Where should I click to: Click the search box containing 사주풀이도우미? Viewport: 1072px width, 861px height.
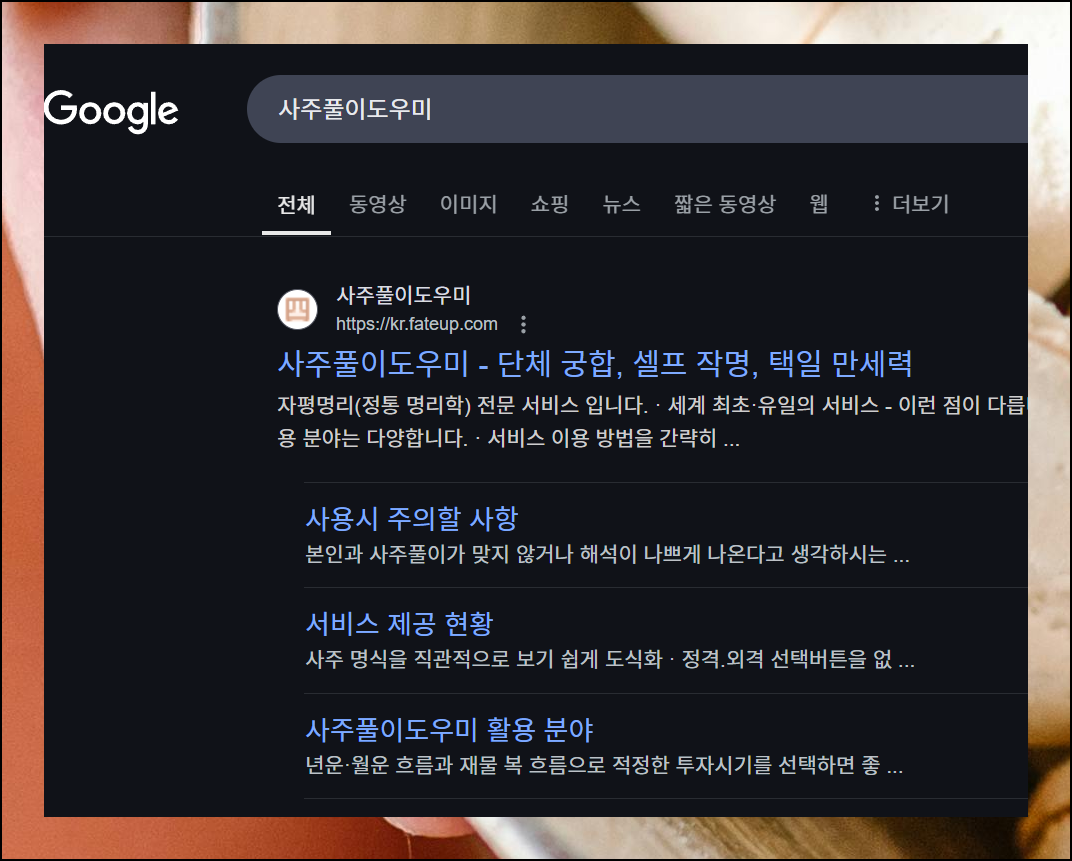point(637,109)
